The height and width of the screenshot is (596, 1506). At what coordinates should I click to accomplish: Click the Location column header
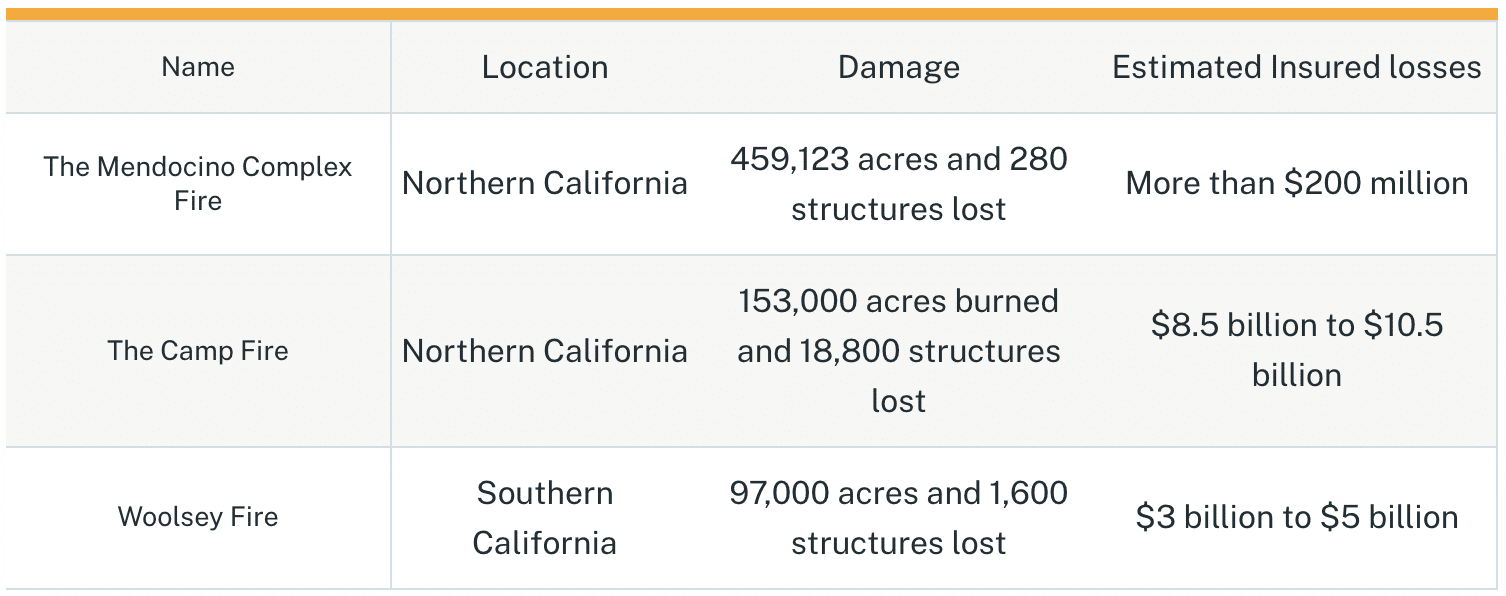tap(545, 67)
